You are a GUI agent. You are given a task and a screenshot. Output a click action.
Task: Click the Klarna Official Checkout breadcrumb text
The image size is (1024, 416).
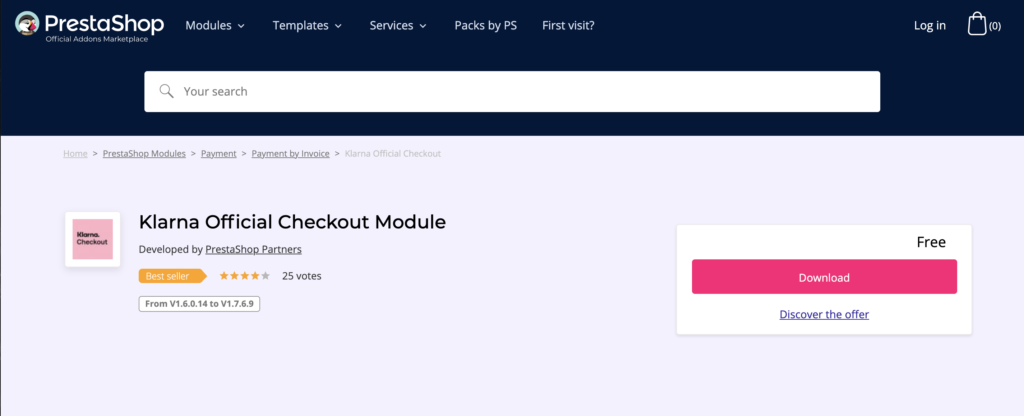392,153
